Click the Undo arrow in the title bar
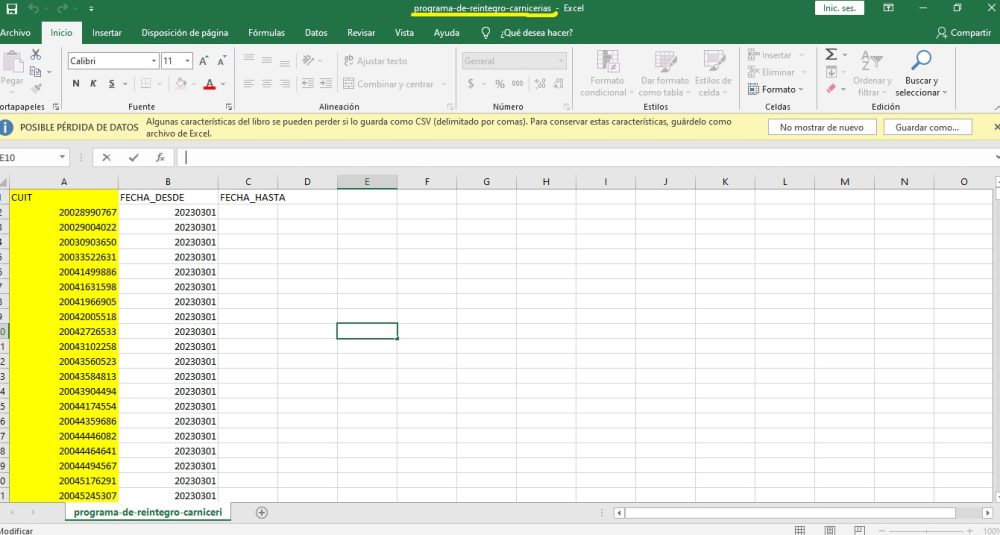The image size is (1000, 535). (x=35, y=8)
